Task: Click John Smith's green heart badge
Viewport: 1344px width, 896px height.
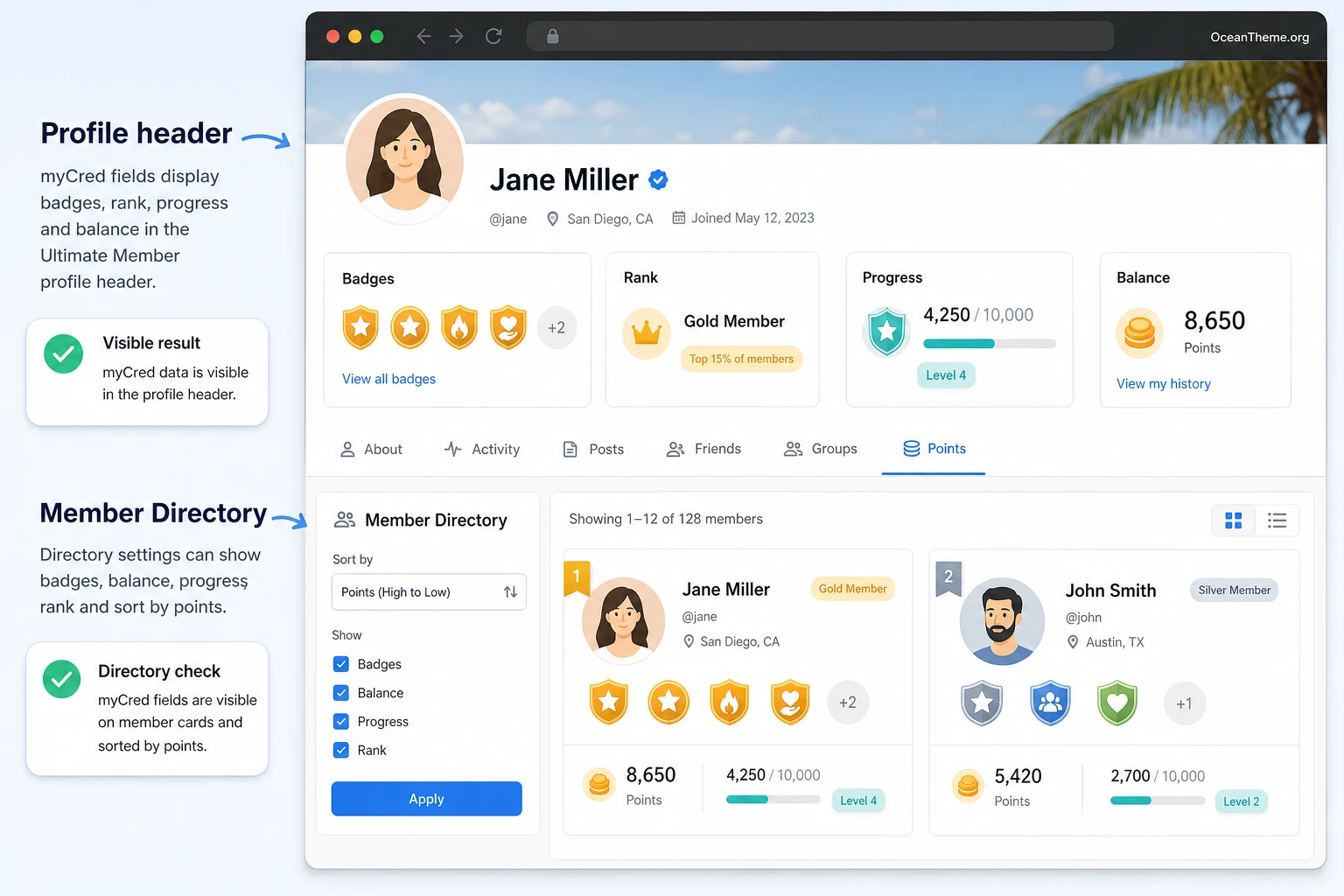Action: pos(1117,703)
